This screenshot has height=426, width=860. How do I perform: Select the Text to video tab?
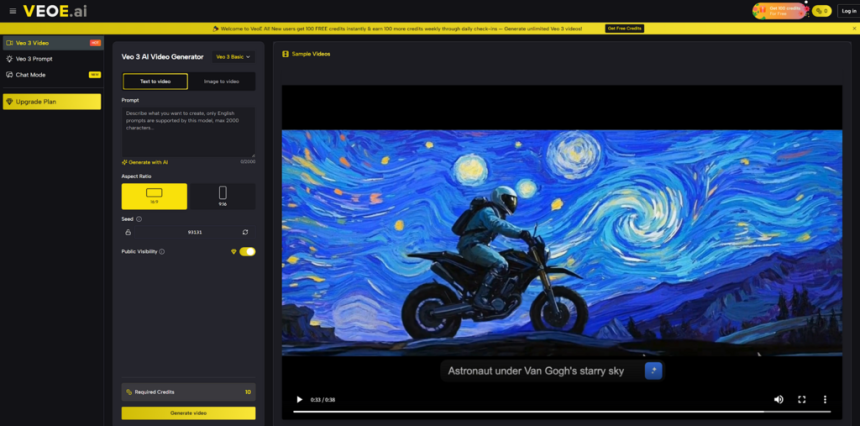pyautogui.click(x=155, y=81)
